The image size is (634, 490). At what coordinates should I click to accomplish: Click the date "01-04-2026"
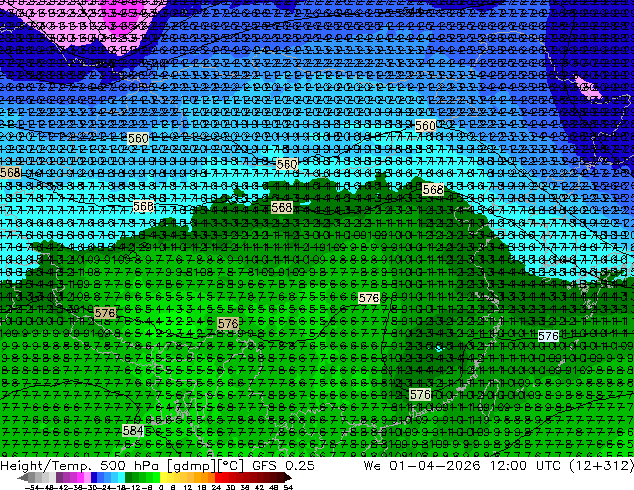[x=435, y=465]
